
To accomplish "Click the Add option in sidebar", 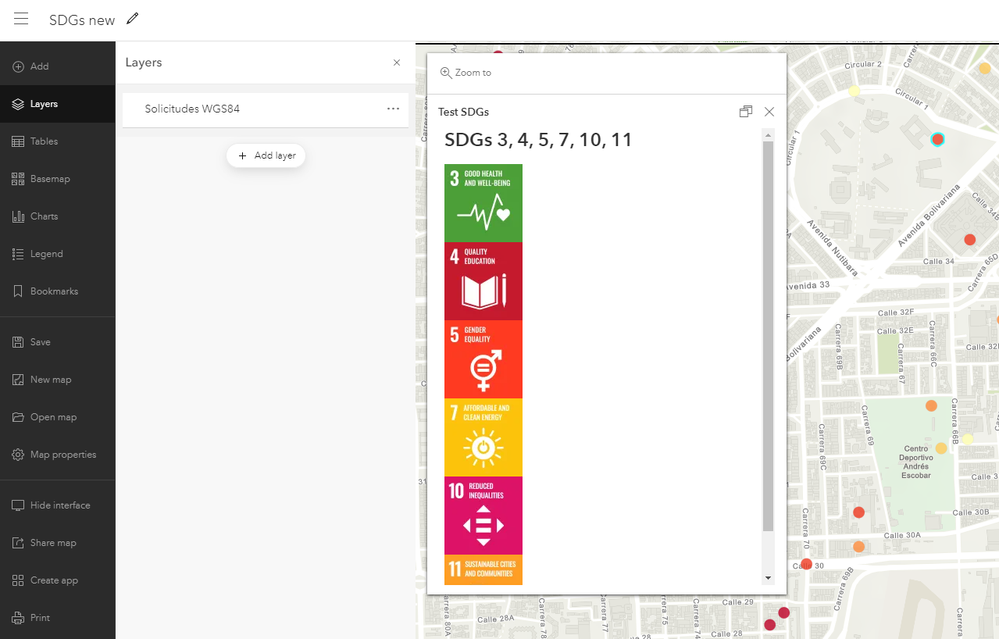I will pos(57,66).
